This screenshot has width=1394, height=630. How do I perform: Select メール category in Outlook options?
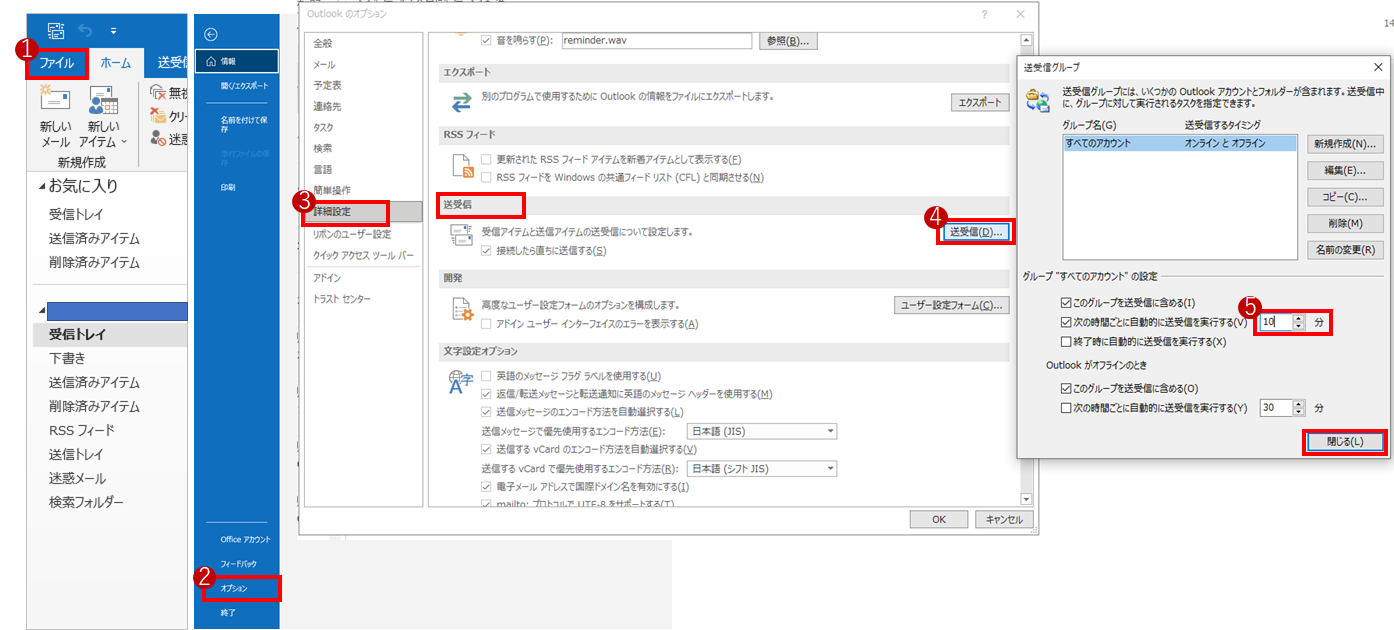(x=324, y=64)
